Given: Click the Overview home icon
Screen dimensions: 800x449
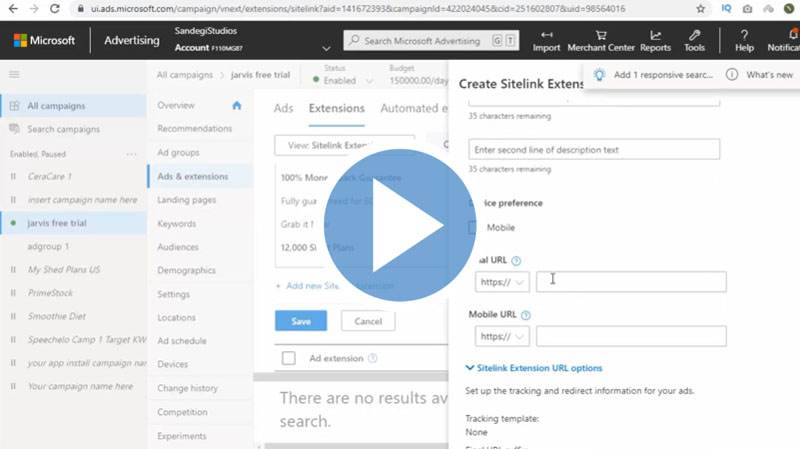Looking at the screenshot, I should point(237,105).
